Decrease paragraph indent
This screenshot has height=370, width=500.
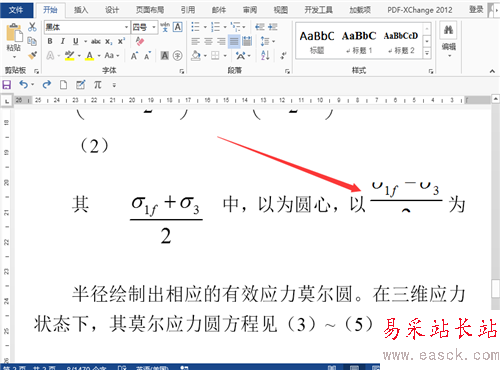(x=260, y=27)
